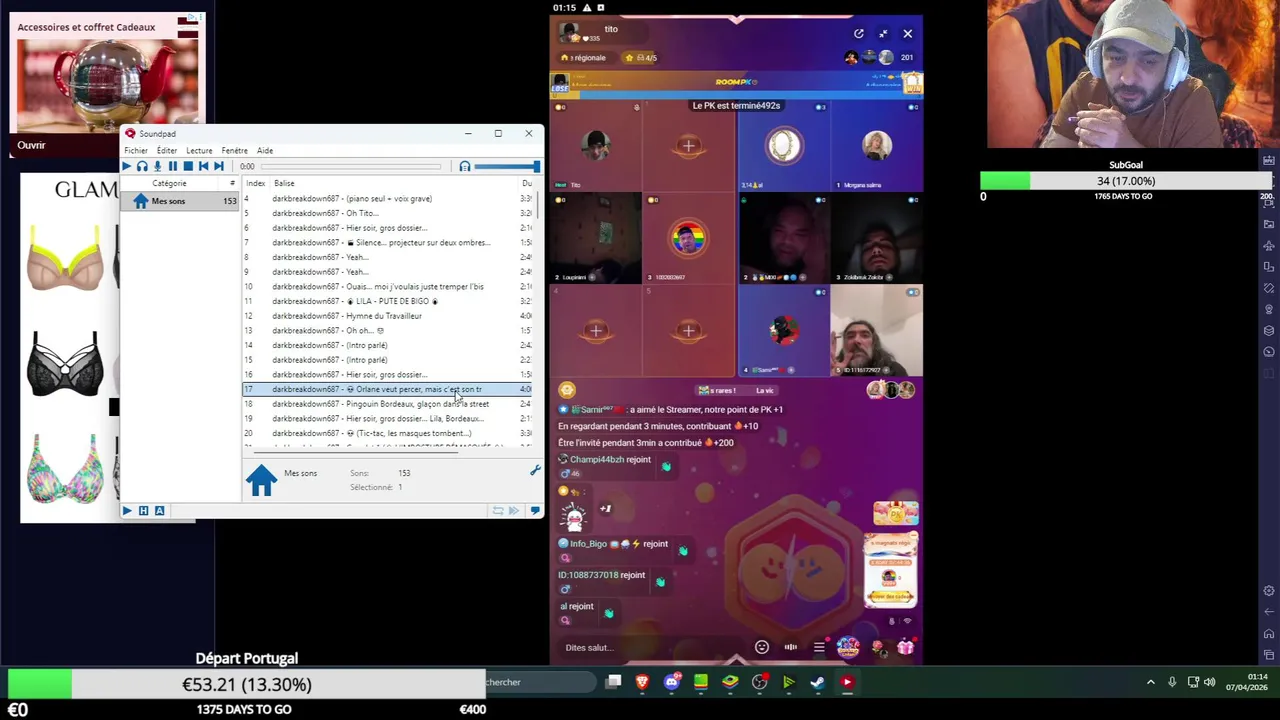Click the taskbar volume speaker icon
This screenshot has width=1280, height=720.
[x=1210, y=682]
